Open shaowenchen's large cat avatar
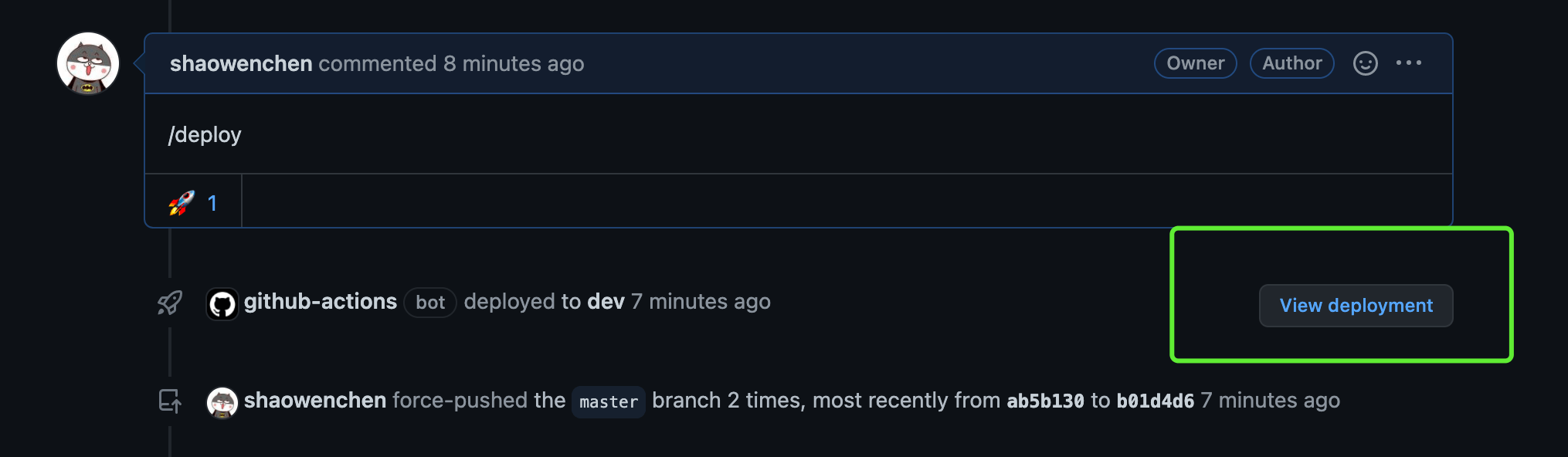 coord(88,63)
